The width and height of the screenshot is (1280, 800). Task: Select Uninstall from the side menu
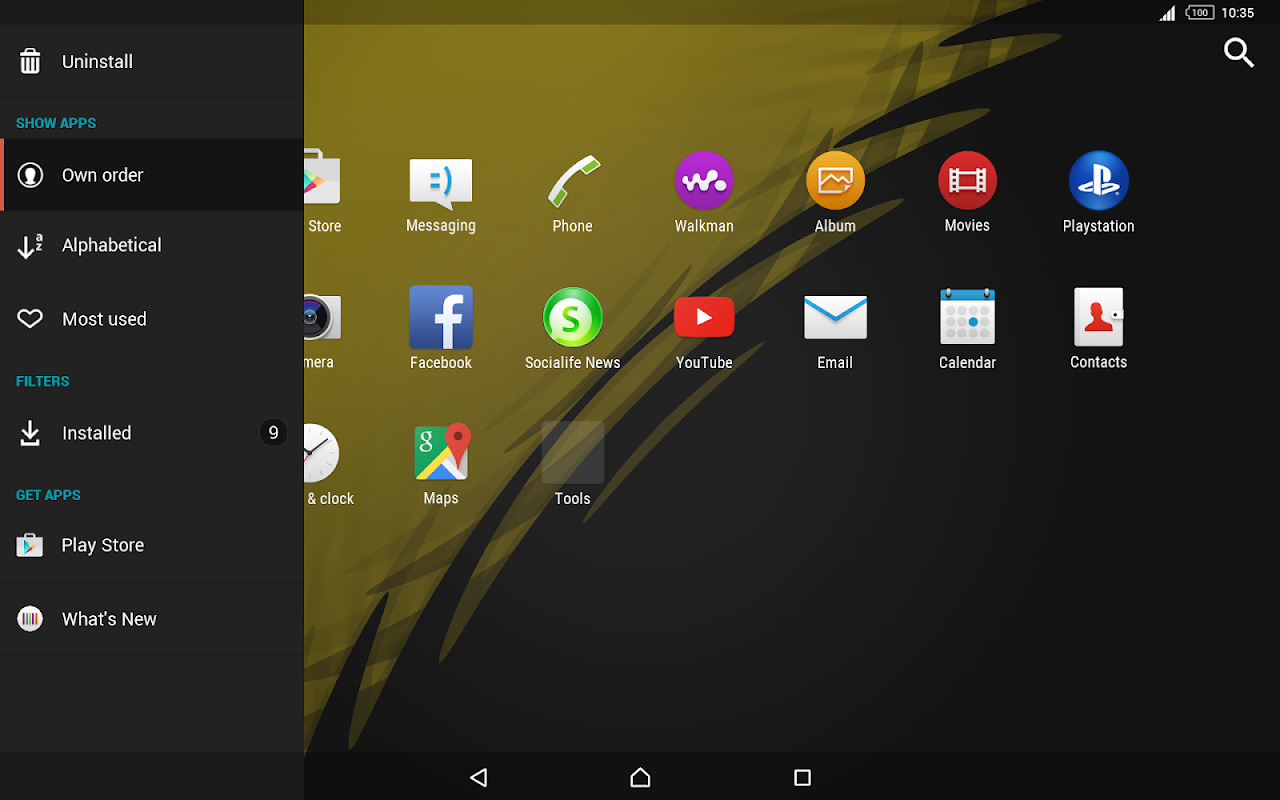click(x=152, y=61)
